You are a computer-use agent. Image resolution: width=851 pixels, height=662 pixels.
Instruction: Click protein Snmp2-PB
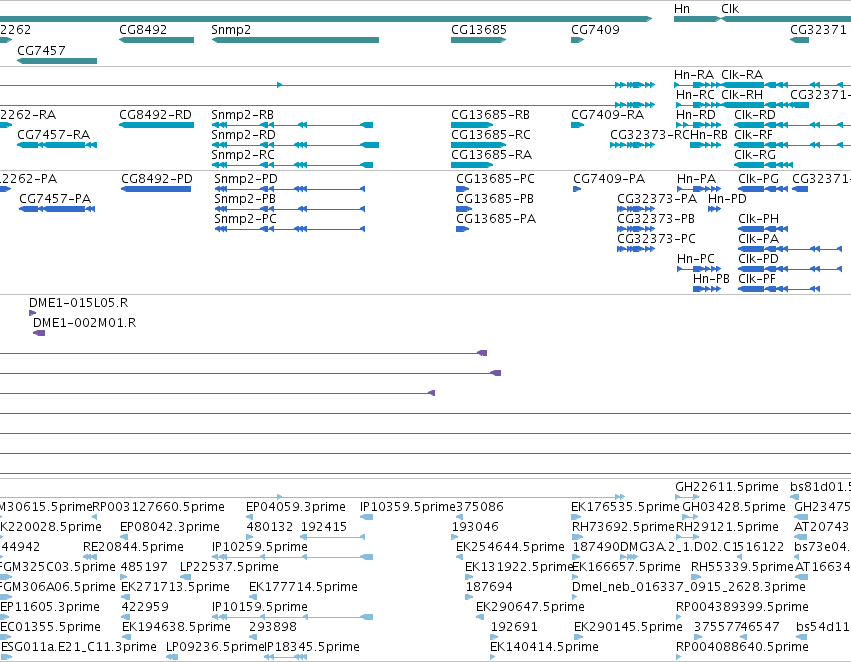245,199
